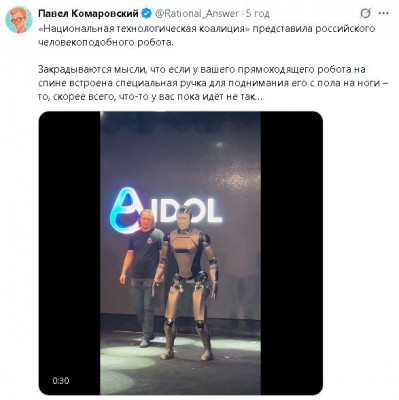Click the glowing AIDOL logo letter A
The height and width of the screenshot is (400, 399).
(124, 209)
